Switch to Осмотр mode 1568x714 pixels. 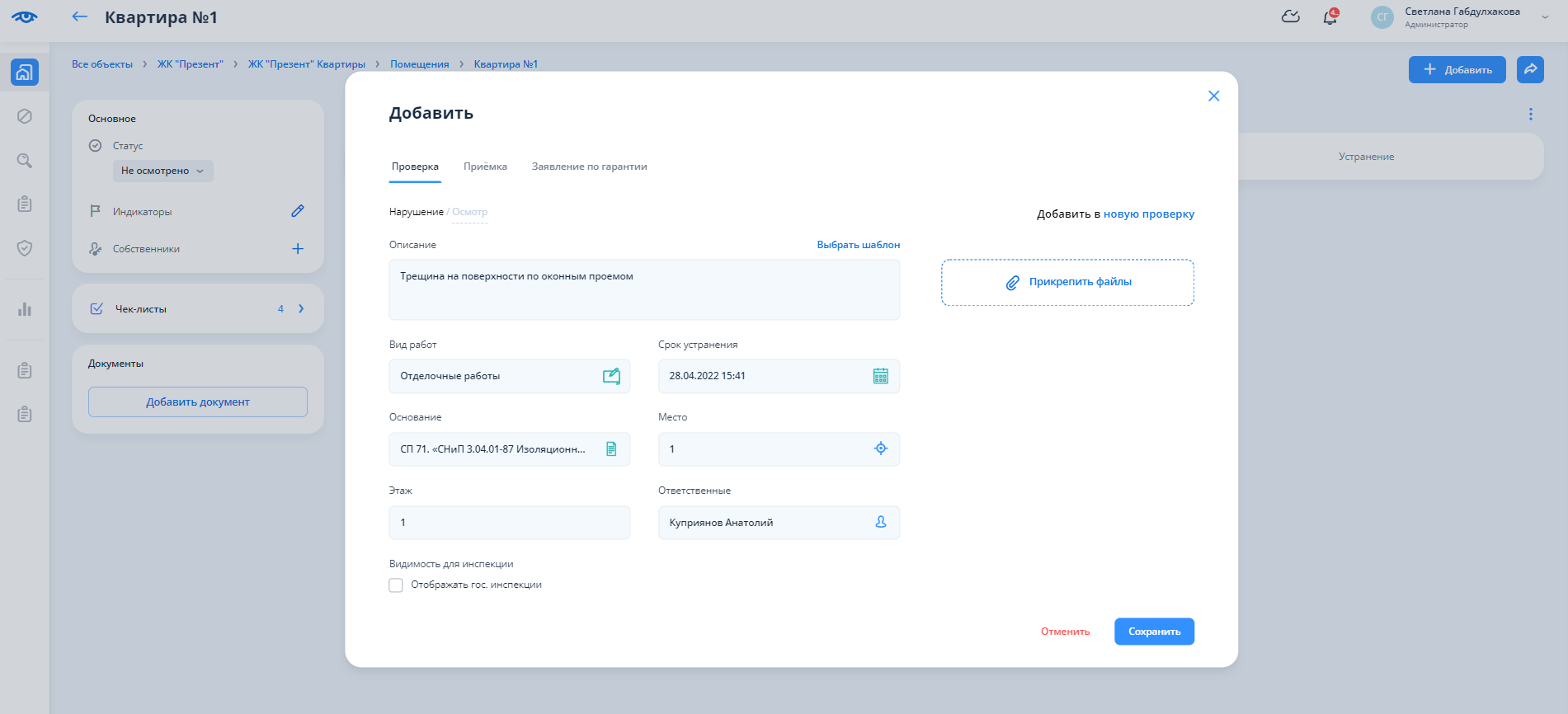(x=469, y=212)
